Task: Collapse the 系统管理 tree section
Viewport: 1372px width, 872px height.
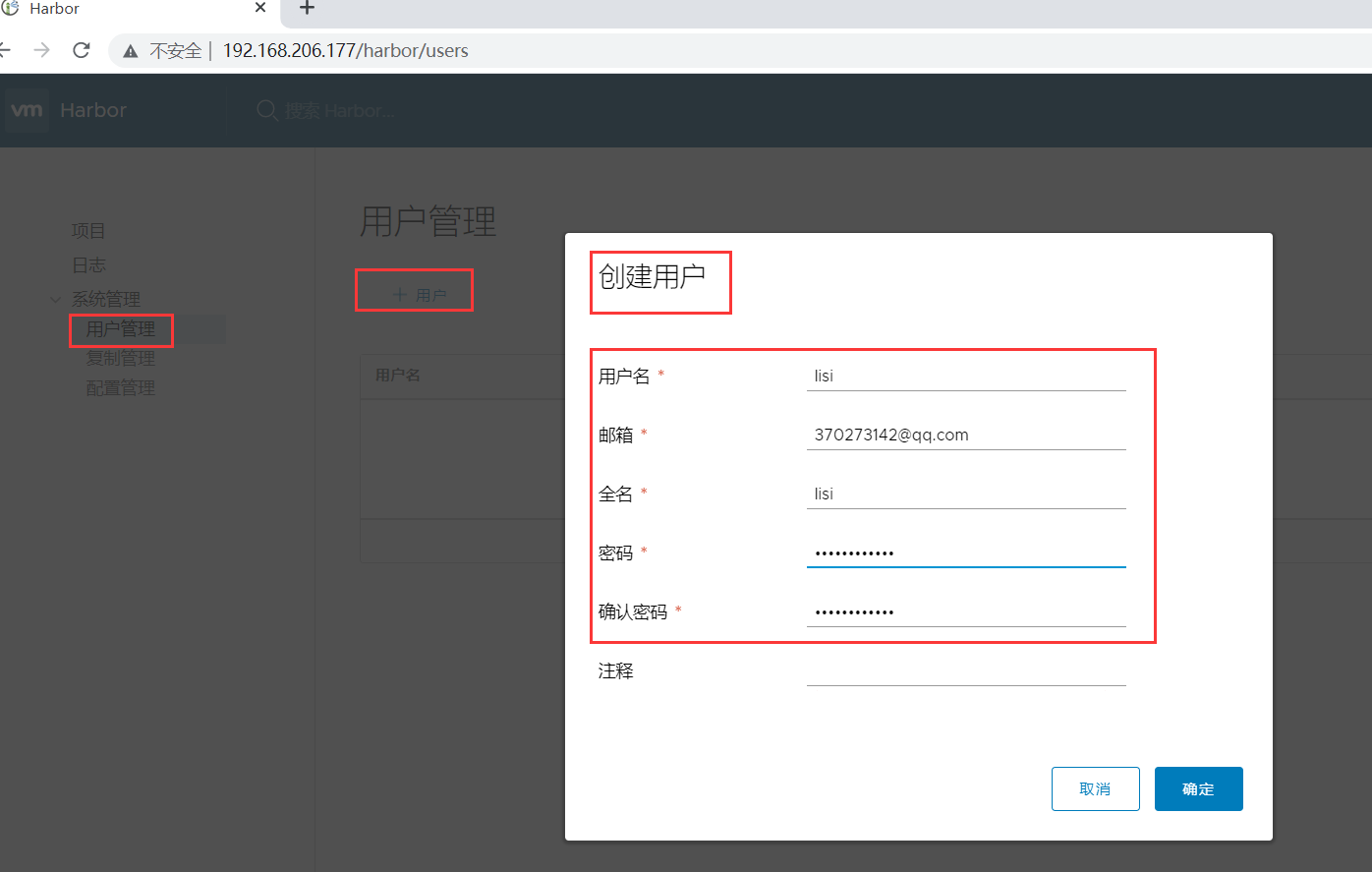Action: (55, 299)
